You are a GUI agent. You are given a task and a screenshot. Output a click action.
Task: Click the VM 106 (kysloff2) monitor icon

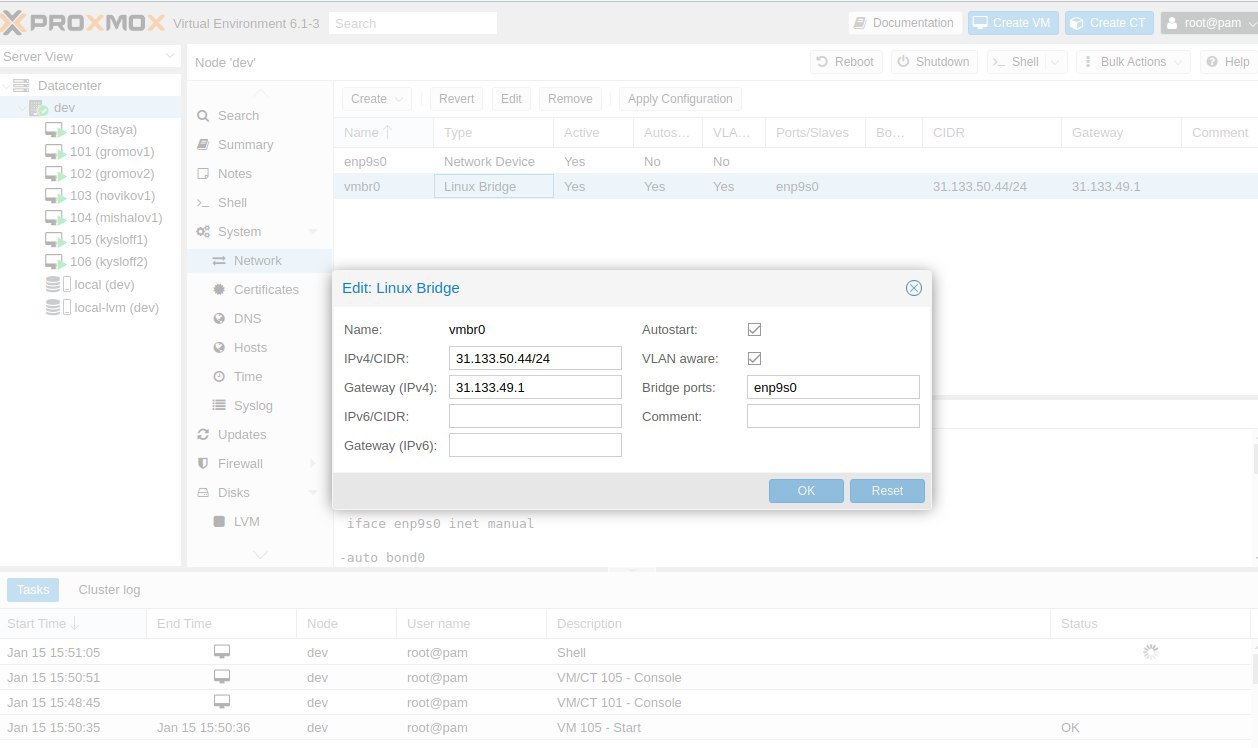tap(55, 262)
